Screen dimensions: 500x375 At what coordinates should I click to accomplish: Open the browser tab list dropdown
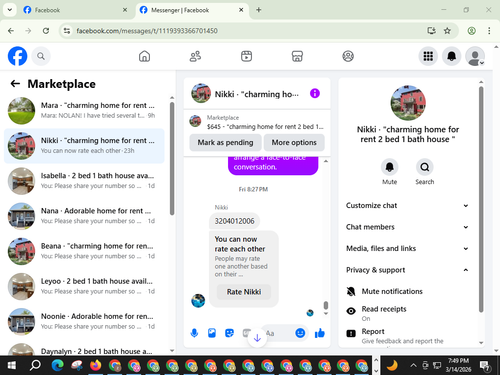tap(10, 10)
